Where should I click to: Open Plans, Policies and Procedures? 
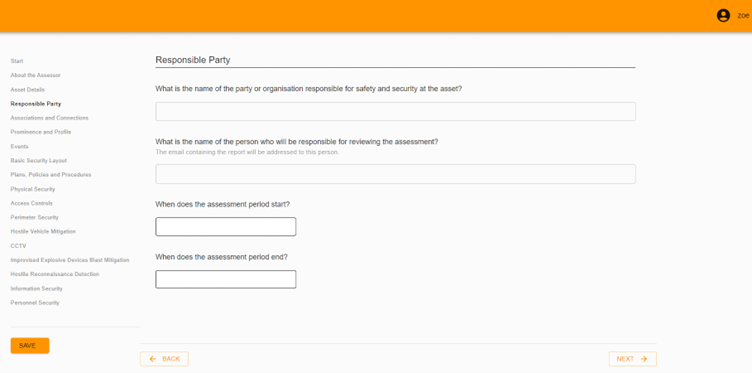click(51, 175)
